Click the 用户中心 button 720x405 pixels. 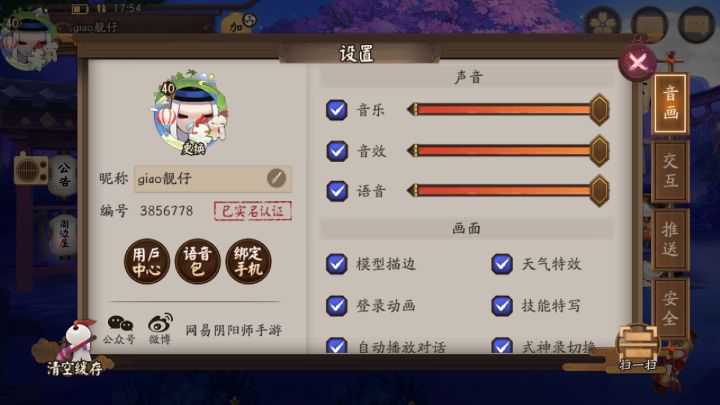point(146,261)
